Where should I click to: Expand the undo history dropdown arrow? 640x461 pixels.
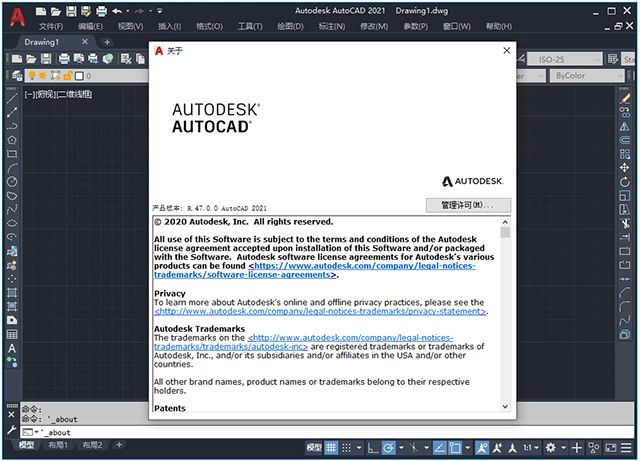(x=128, y=11)
